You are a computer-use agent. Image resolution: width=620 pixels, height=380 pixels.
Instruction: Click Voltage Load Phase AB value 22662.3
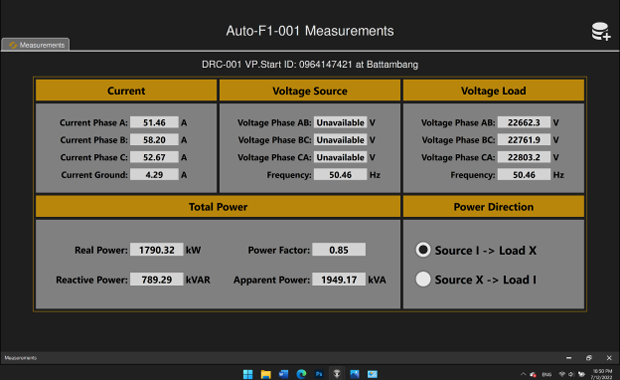click(524, 122)
